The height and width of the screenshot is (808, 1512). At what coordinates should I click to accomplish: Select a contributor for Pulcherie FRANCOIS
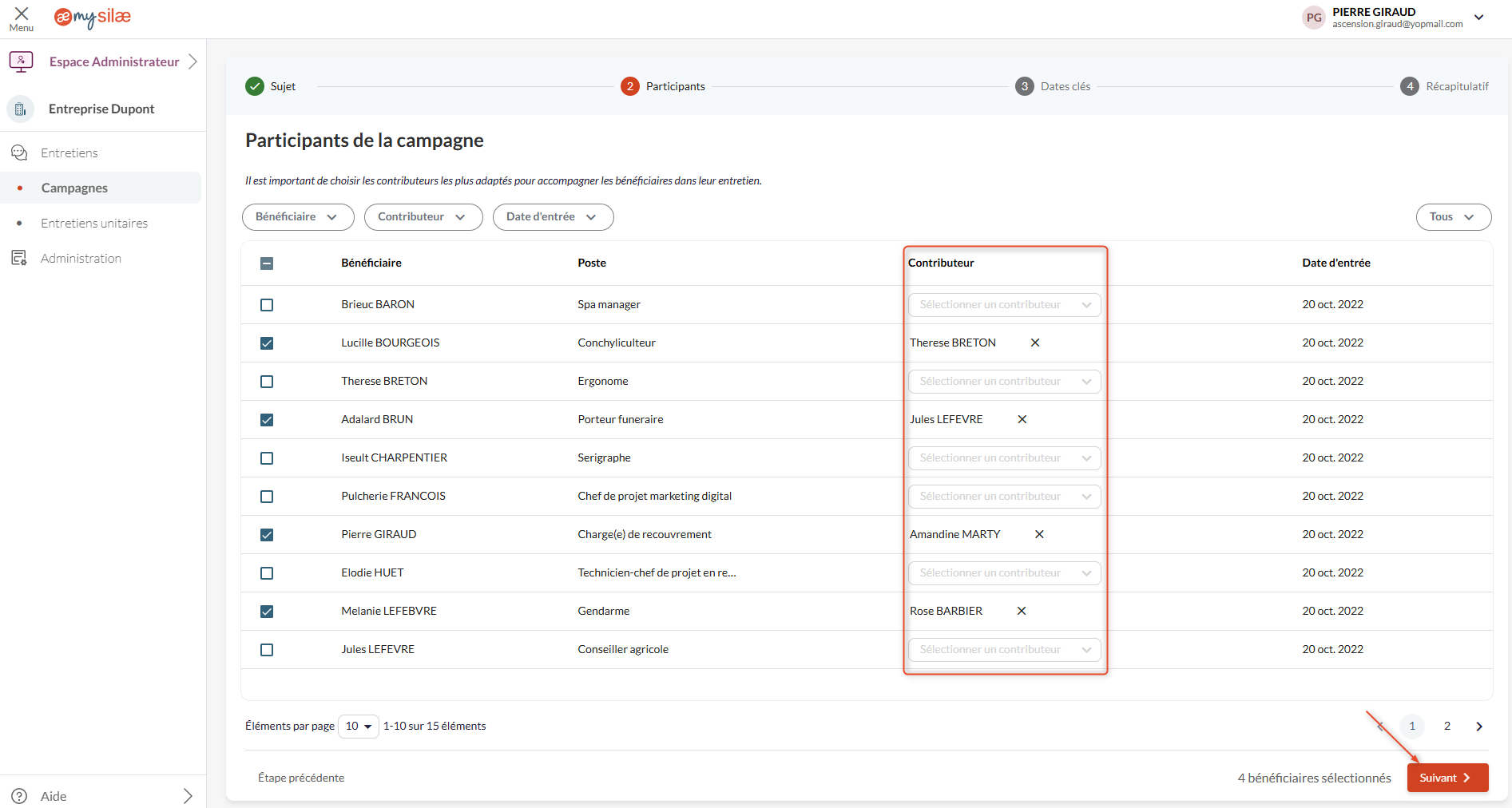pyautogui.click(x=1004, y=497)
